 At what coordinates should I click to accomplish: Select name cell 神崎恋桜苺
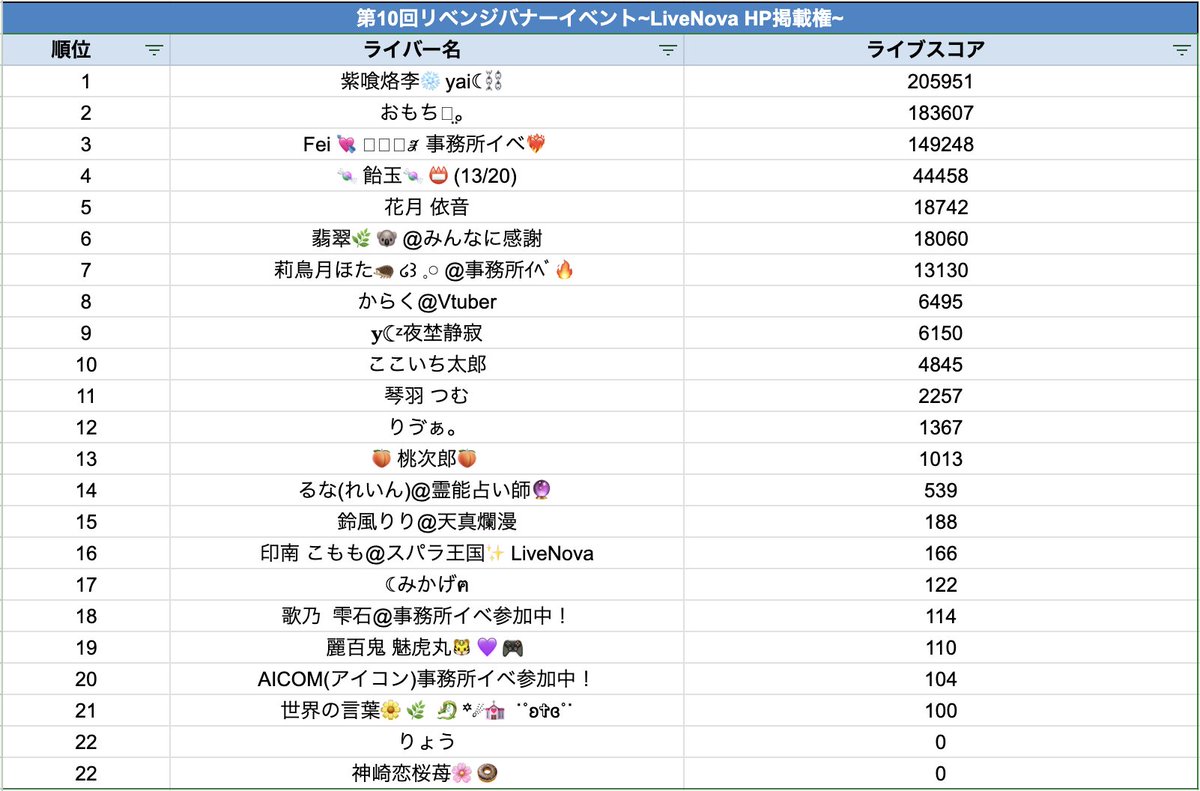[x=427, y=775]
